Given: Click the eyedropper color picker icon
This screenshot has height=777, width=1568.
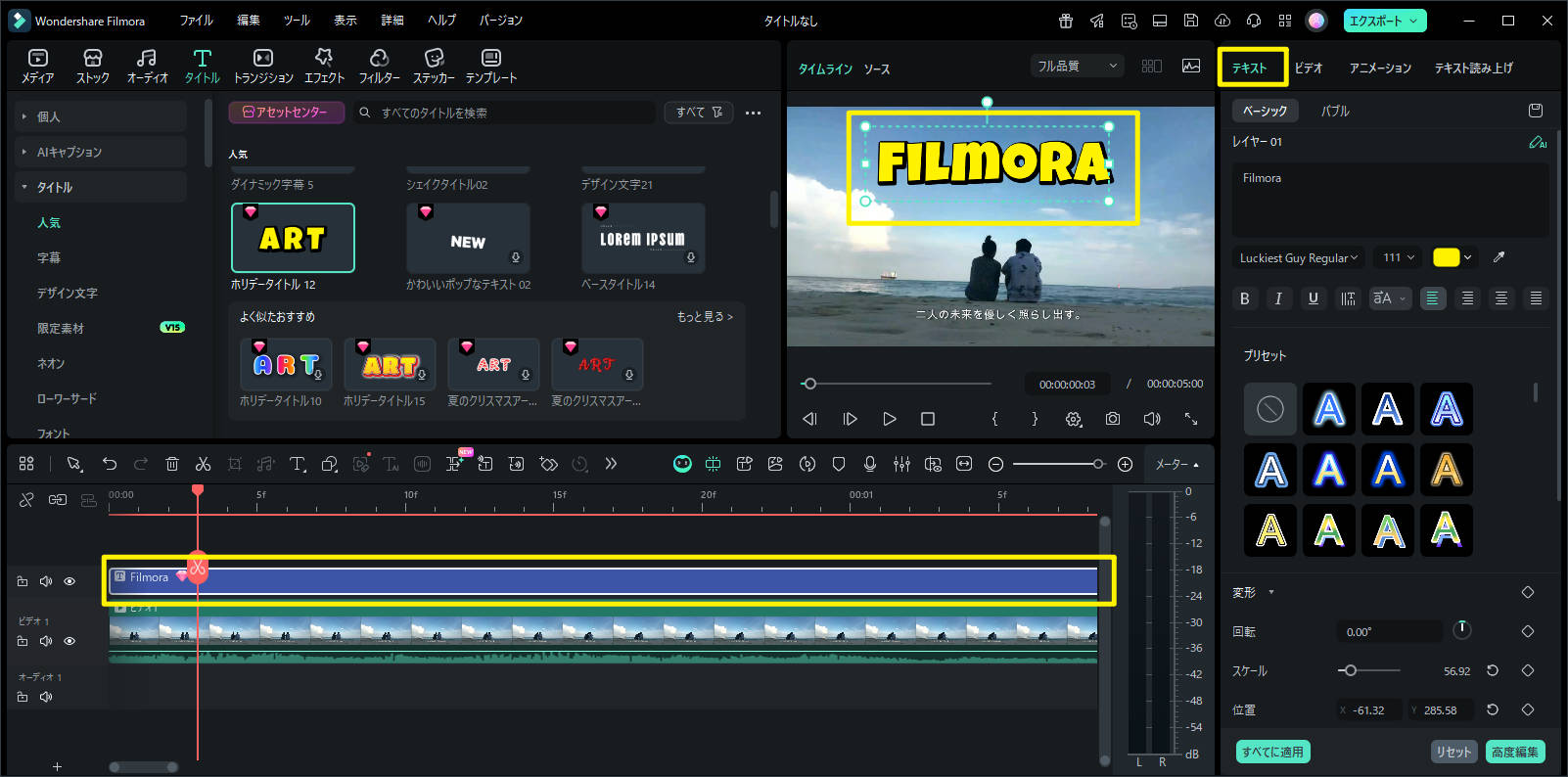Looking at the screenshot, I should tap(1499, 257).
